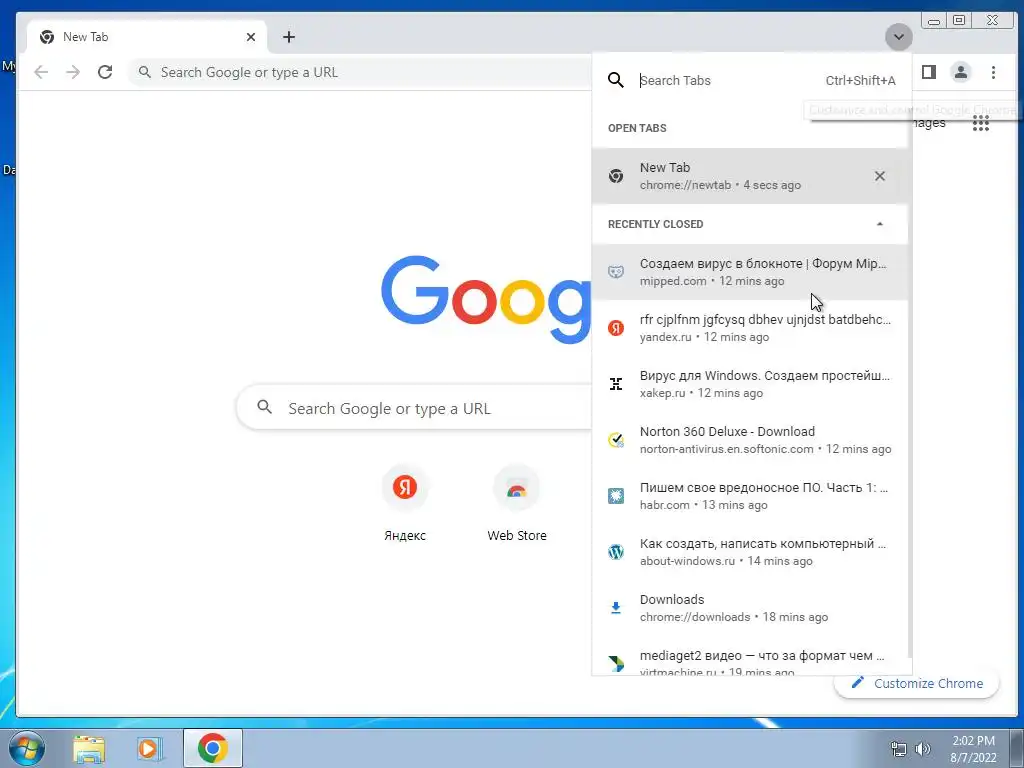
Task: Reopen the xakep.ru recently closed tab
Action: (x=750, y=384)
